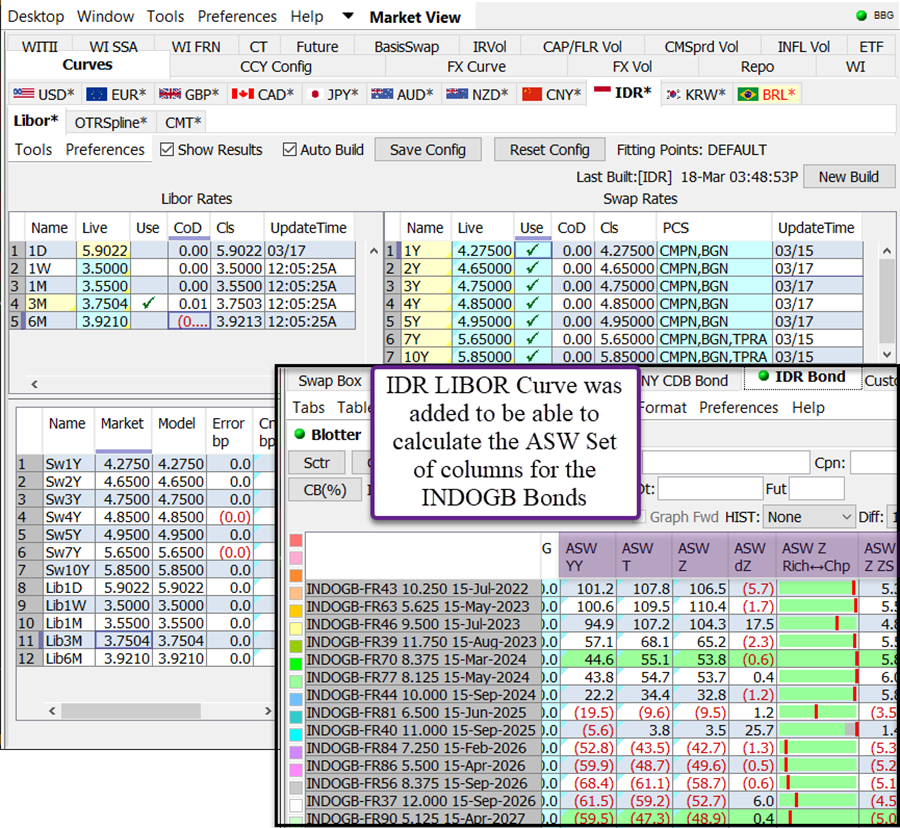Select the CMT* sub-tab
This screenshot has height=828, width=900.
point(183,122)
